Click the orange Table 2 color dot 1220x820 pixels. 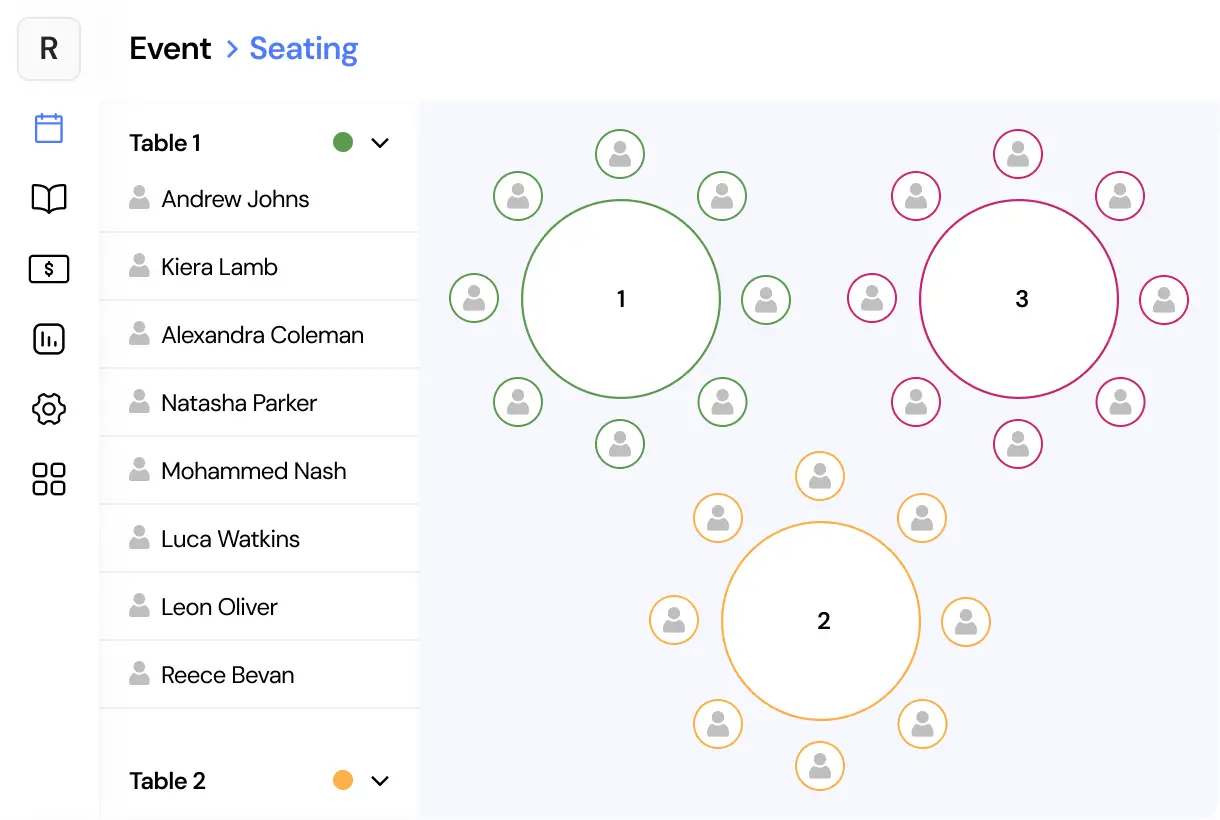343,781
